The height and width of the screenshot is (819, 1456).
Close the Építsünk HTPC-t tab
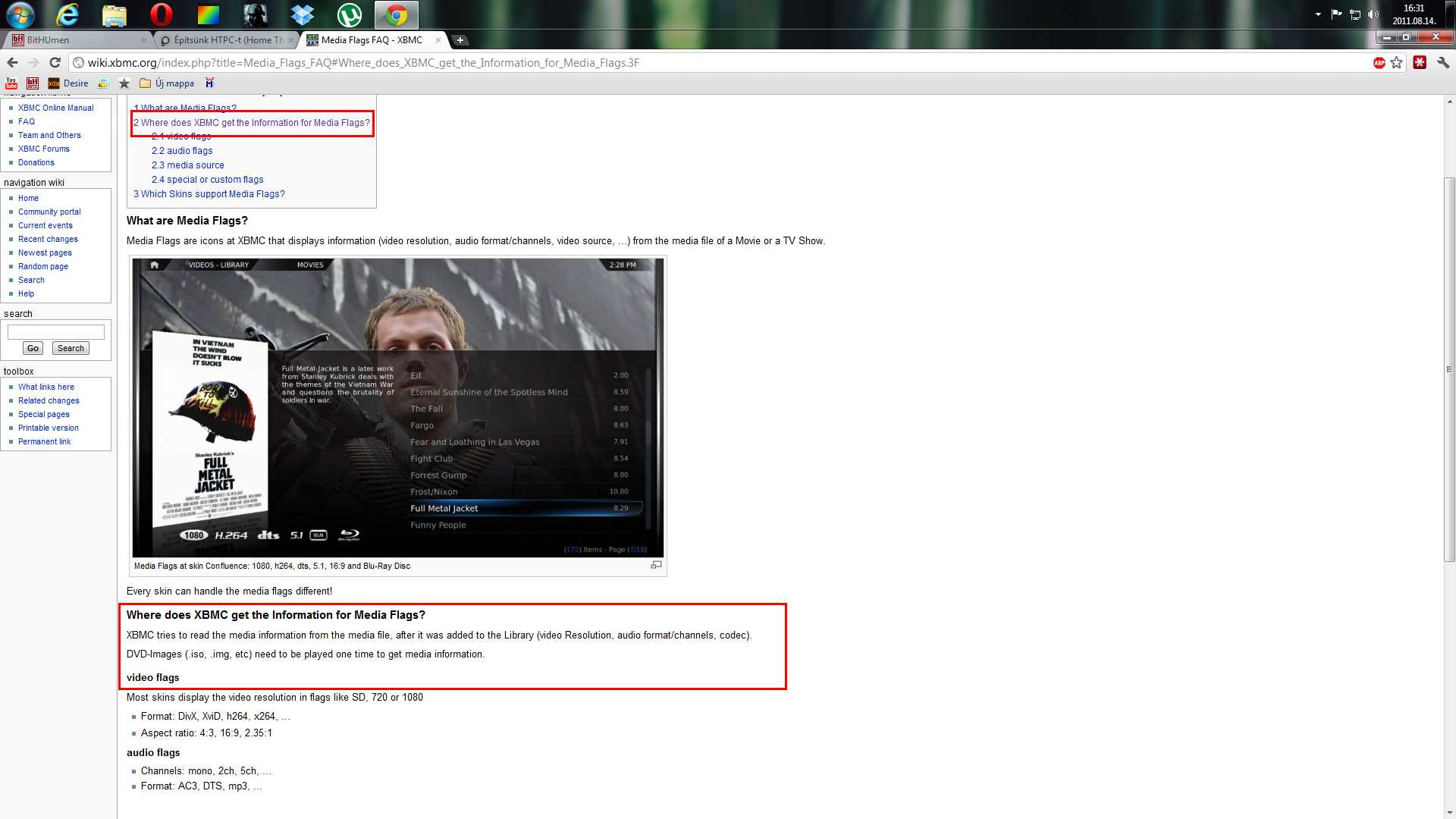(x=291, y=40)
